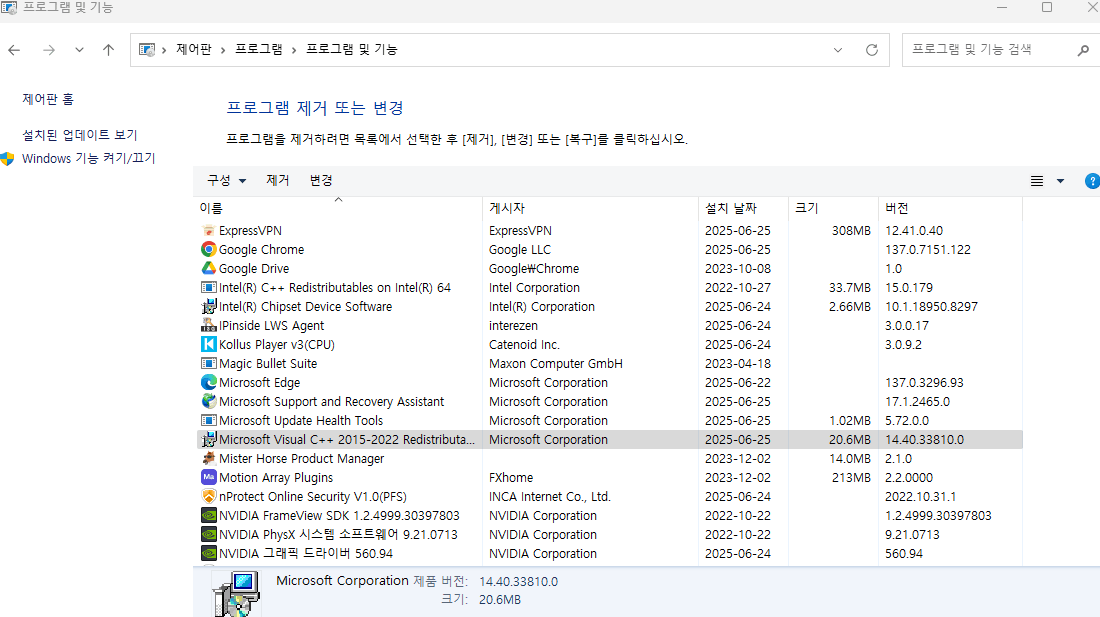Viewport: 1100px width, 617px height.
Task: Click 제어판 in the address path
Action: click(x=193, y=47)
